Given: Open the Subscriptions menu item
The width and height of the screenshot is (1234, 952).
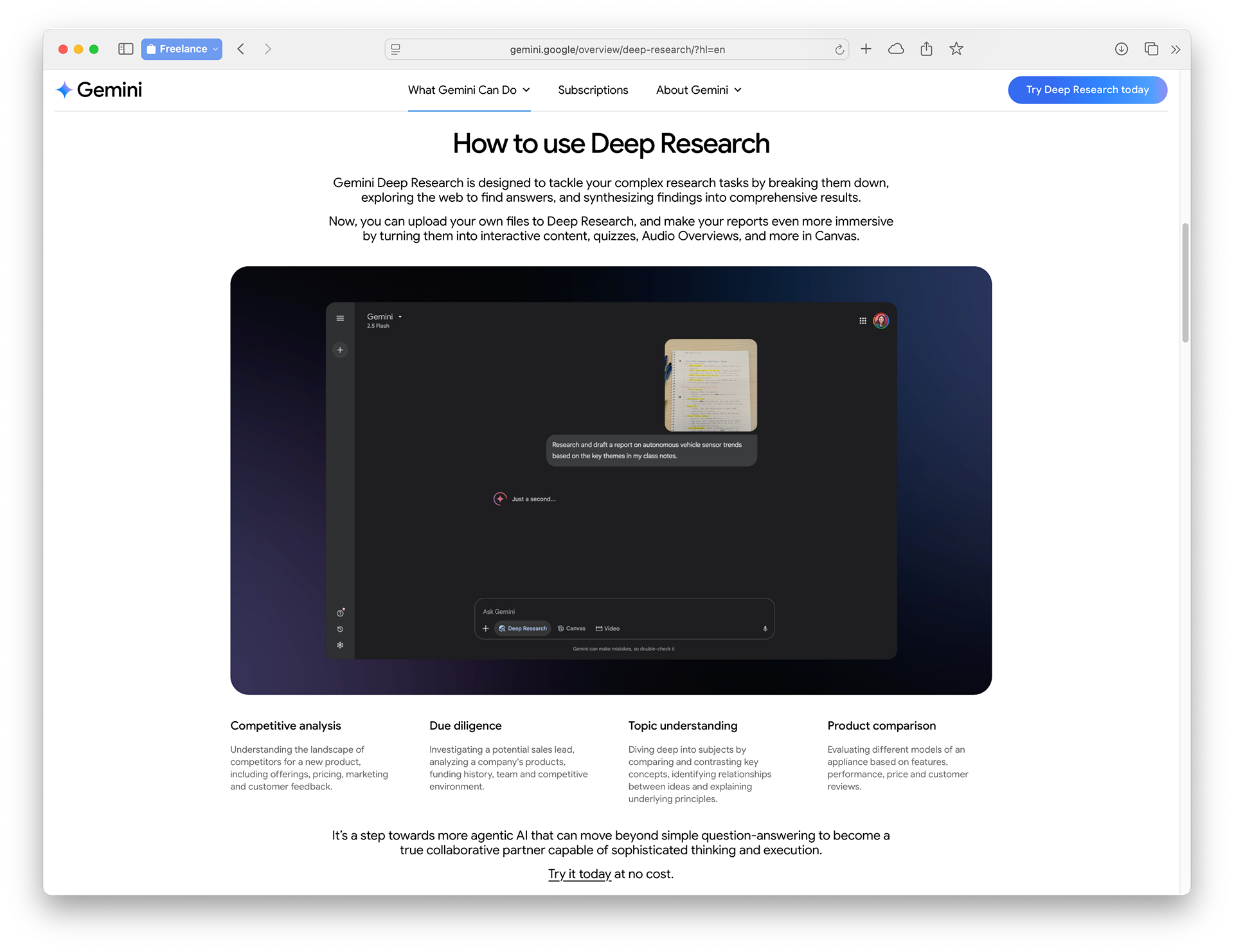Looking at the screenshot, I should [x=593, y=90].
